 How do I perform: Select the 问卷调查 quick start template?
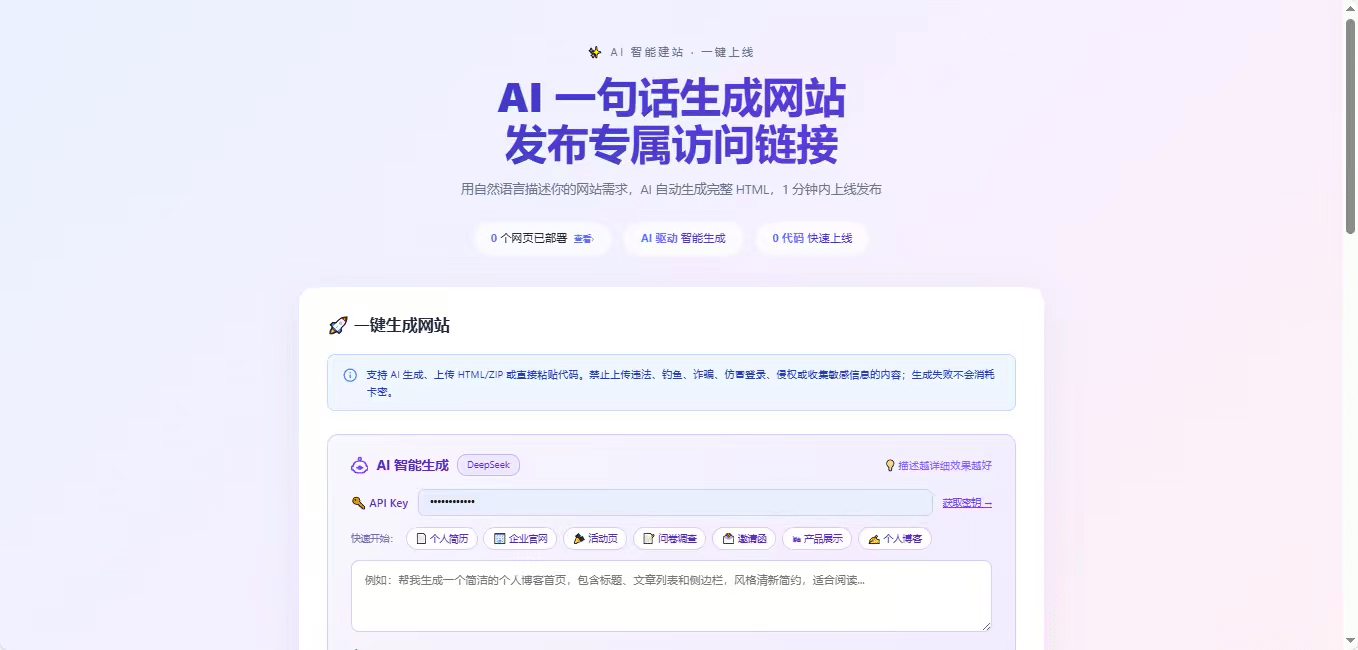(670, 539)
